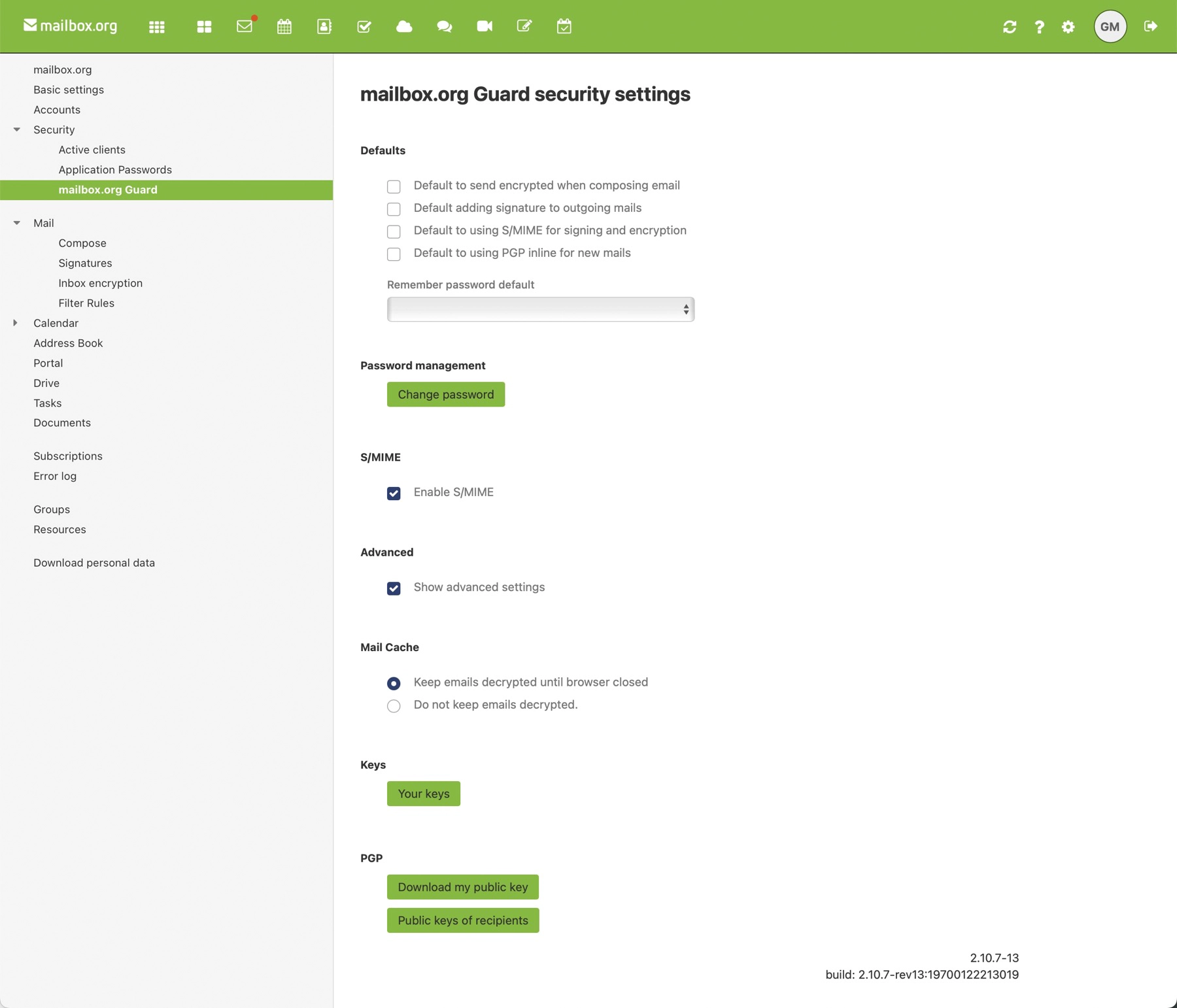
Task: Expand the Calendar section arrow
Action: (x=16, y=323)
